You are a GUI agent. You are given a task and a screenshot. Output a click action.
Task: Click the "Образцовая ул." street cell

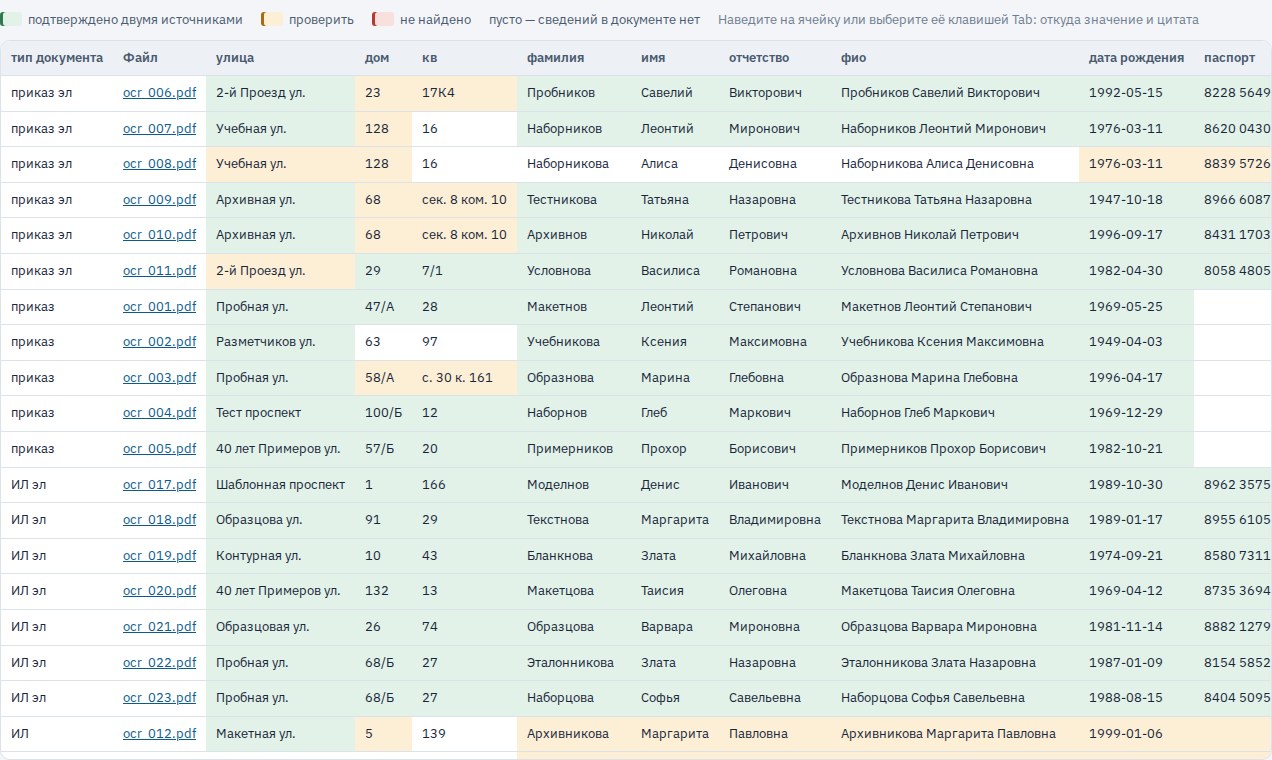[x=280, y=627]
